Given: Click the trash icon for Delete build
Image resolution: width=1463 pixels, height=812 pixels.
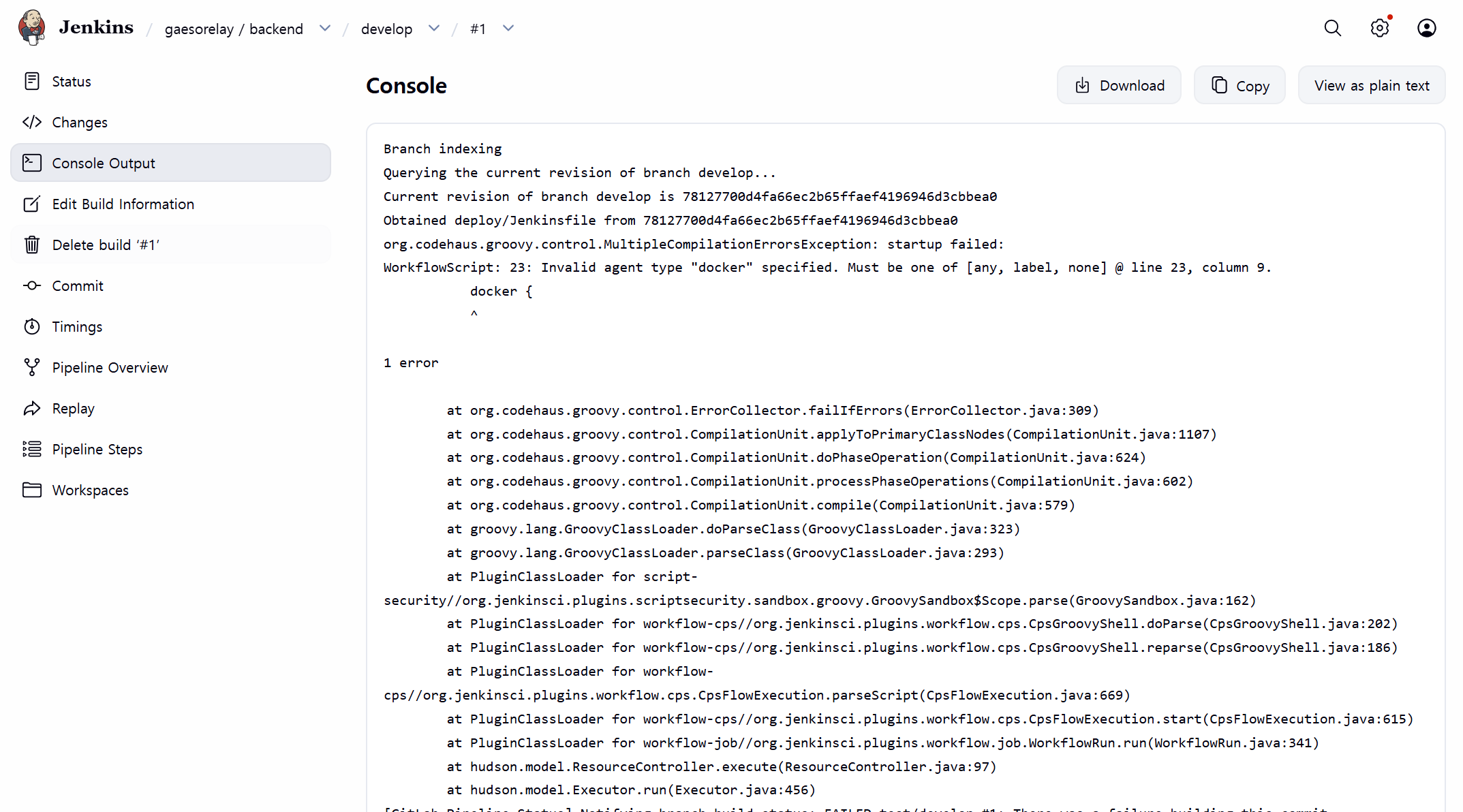Looking at the screenshot, I should (32, 245).
